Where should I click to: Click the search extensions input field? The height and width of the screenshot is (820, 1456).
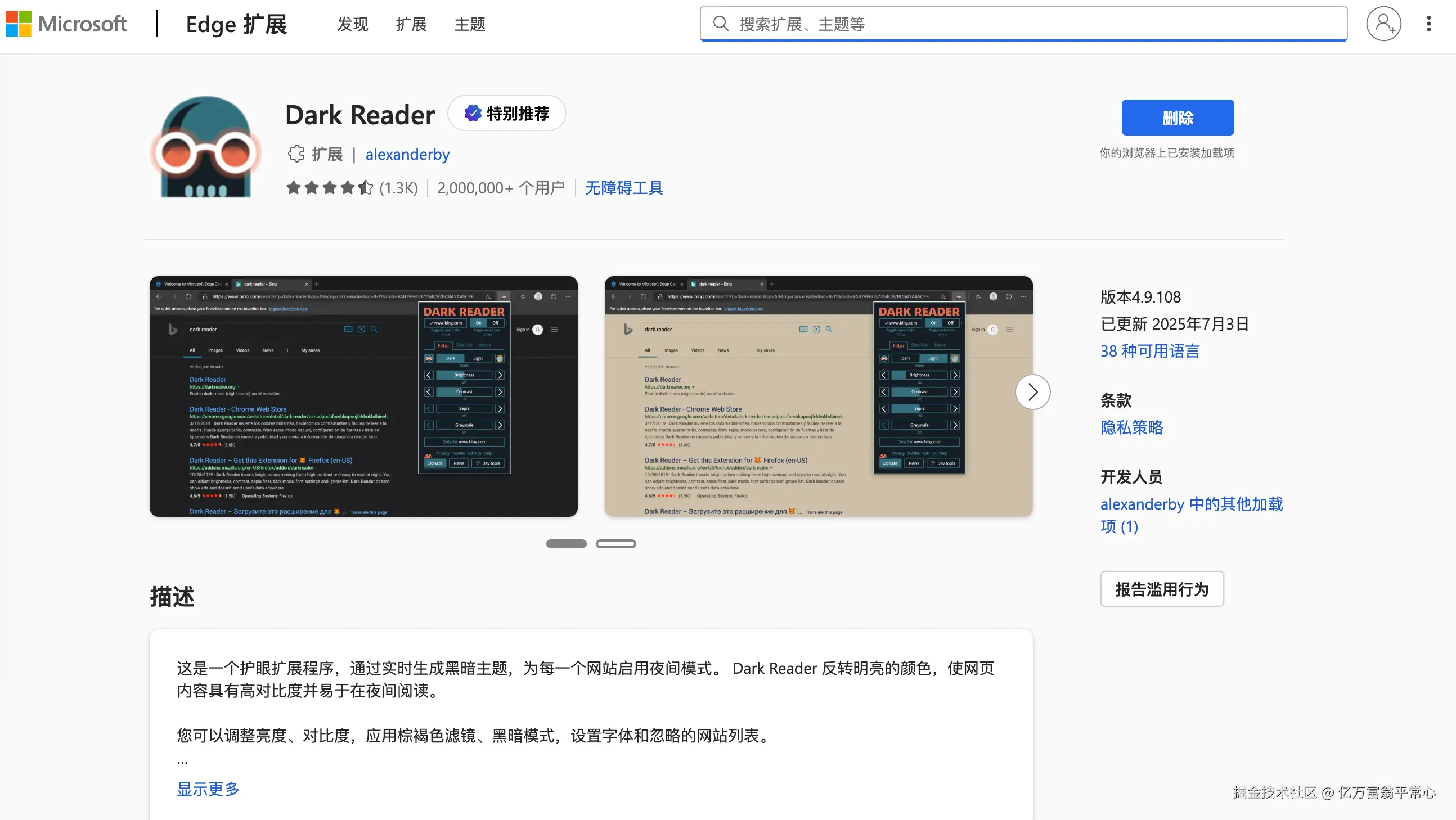tap(961, 24)
